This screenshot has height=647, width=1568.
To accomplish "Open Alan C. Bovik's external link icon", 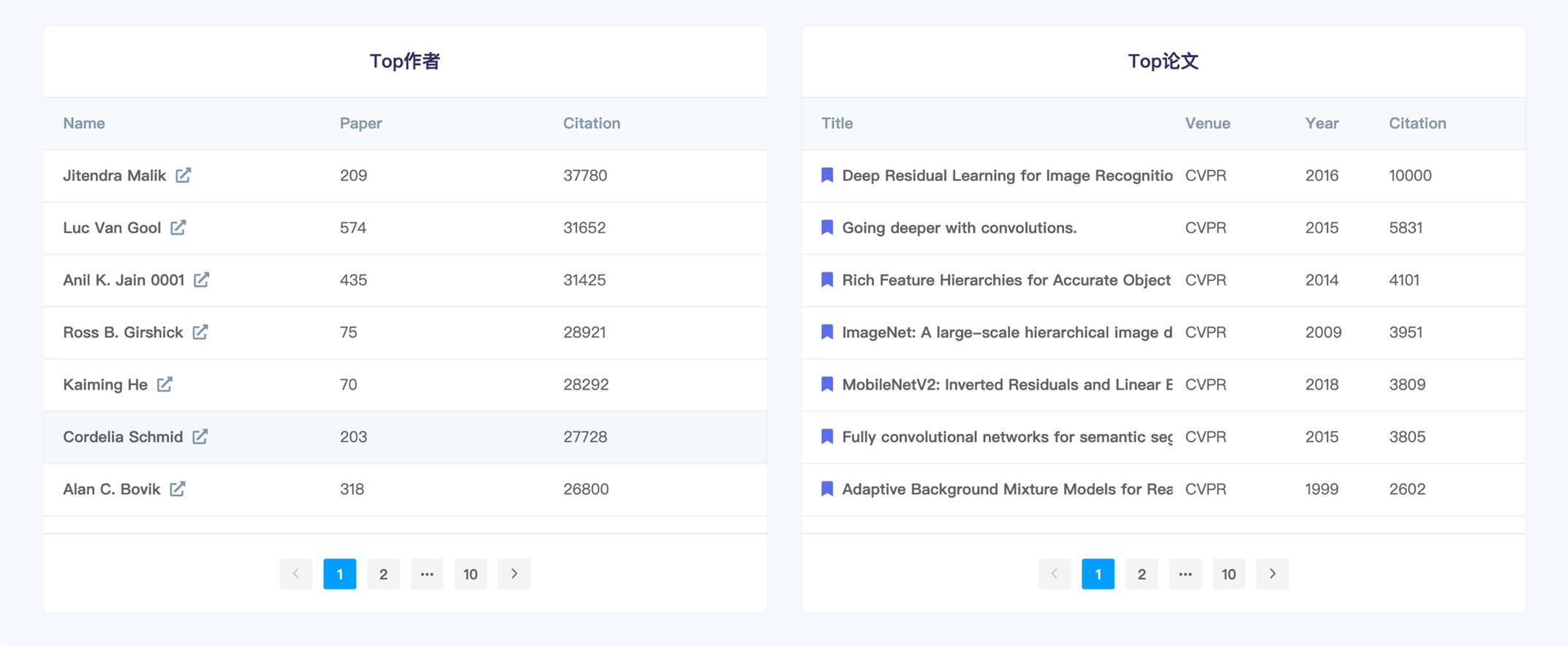I will pos(178,489).
